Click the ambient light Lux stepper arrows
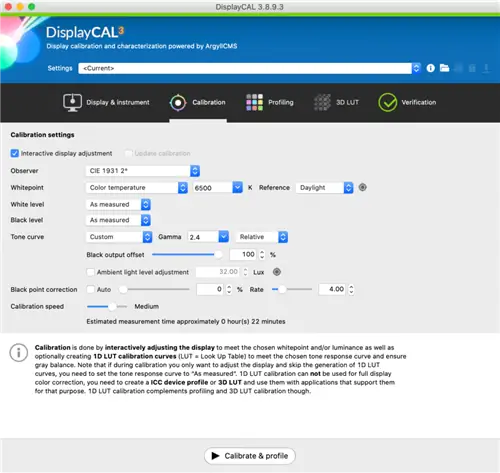 pyautogui.click(x=245, y=272)
